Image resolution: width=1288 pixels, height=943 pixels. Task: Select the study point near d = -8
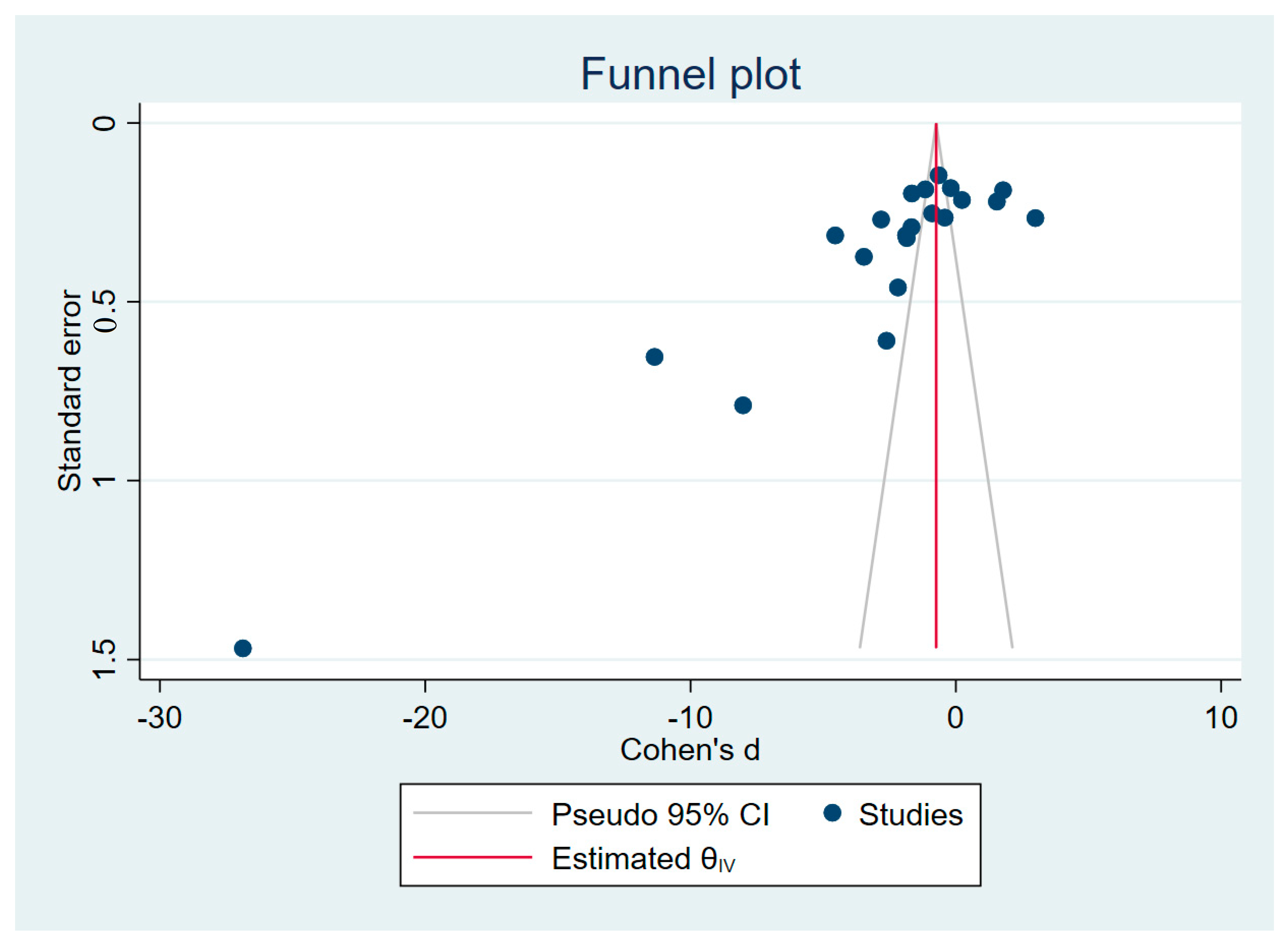point(742,405)
